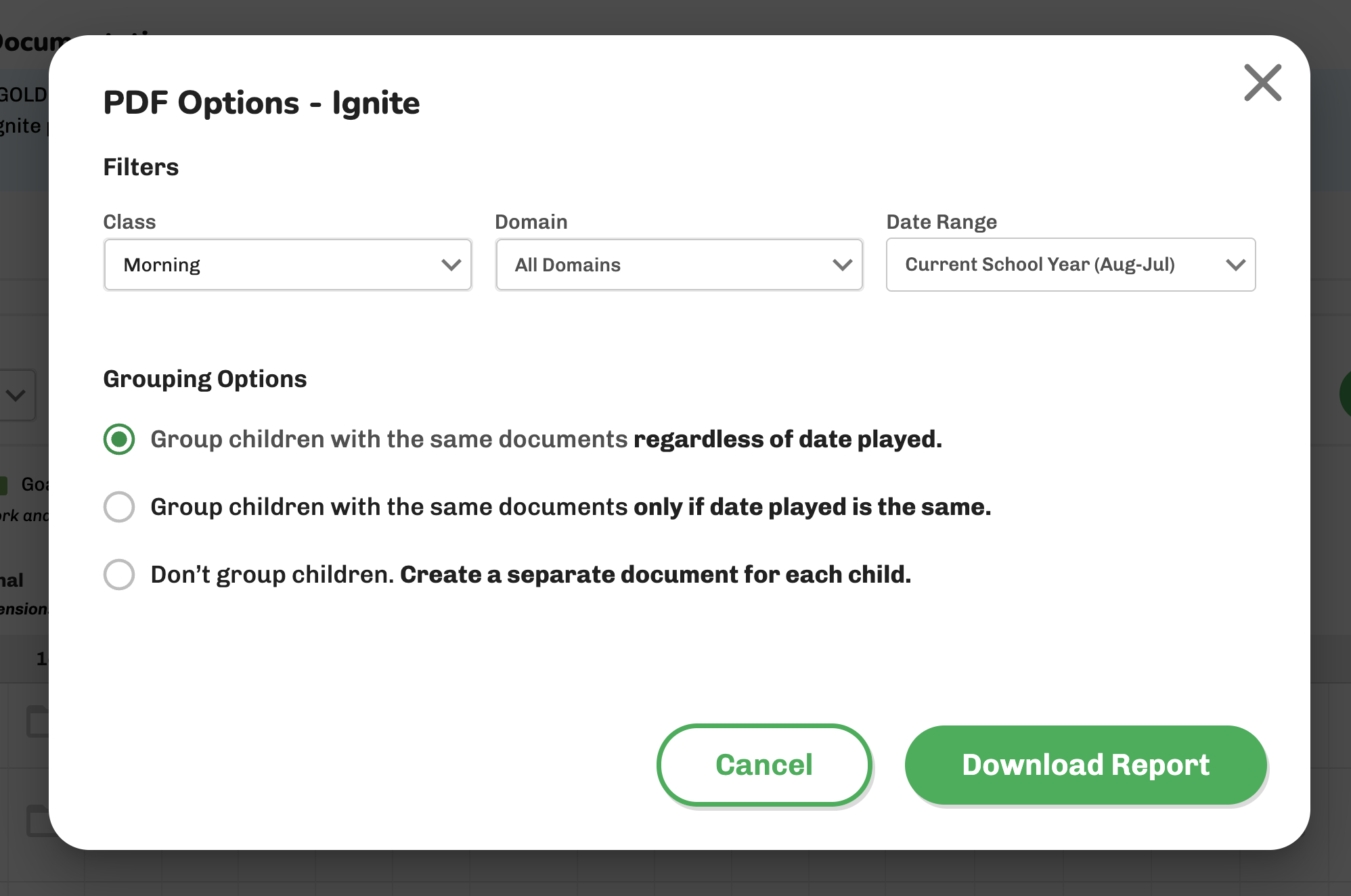The height and width of the screenshot is (896, 1351).
Task: Cancel the PDF options dialog
Action: [764, 765]
